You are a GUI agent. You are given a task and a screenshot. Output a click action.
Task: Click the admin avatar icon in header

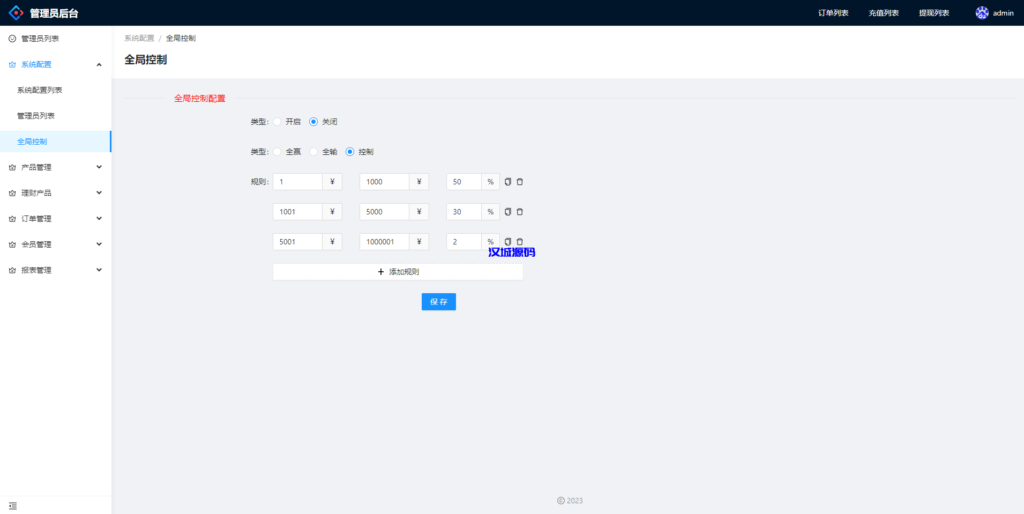982,13
